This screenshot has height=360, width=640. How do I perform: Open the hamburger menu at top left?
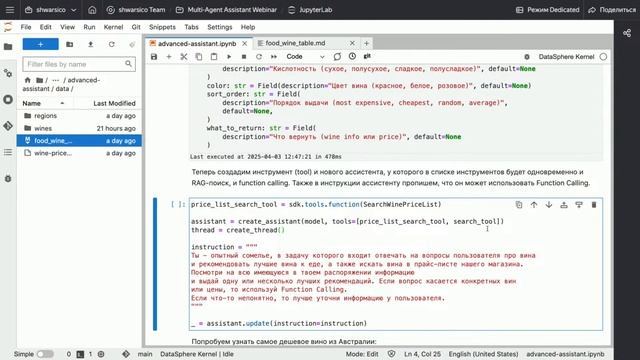tap(10, 10)
